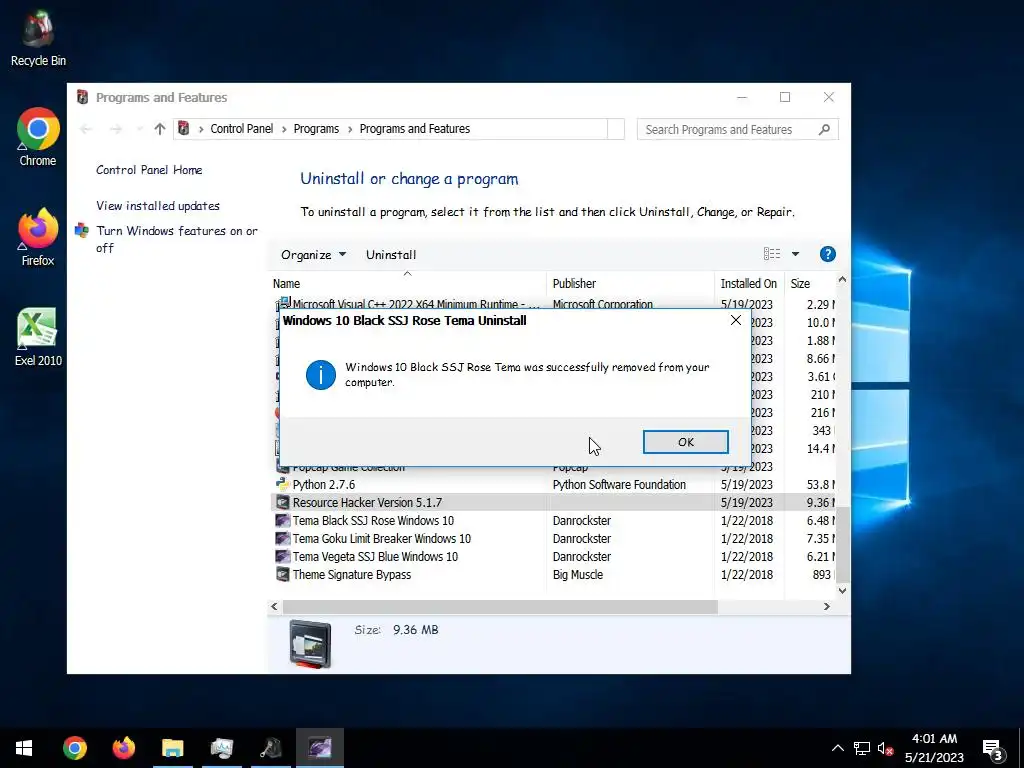Open recent locations dropdown arrow

138,129
